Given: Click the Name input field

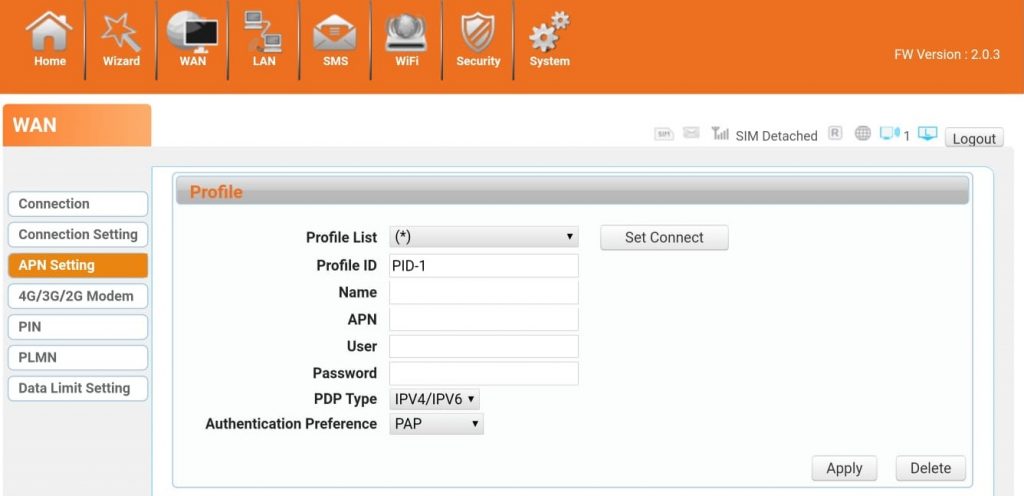Looking at the screenshot, I should point(483,292).
